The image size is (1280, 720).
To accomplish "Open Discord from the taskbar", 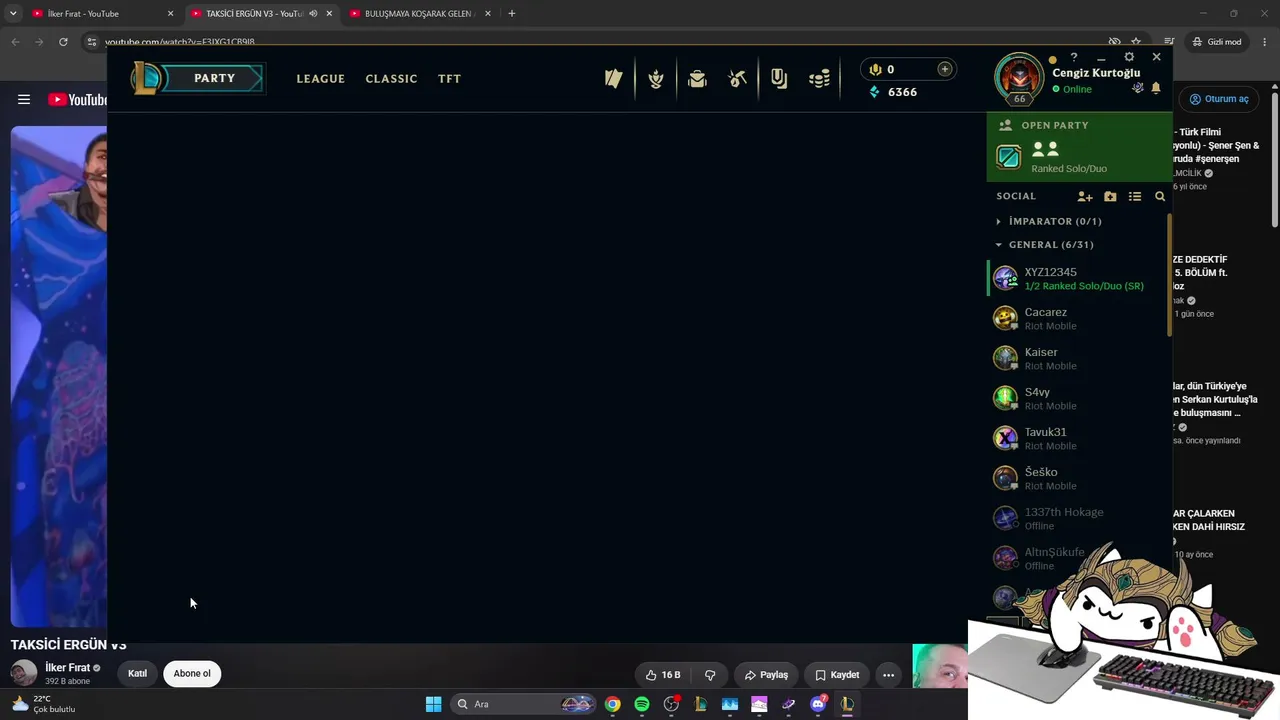I will tap(818, 704).
